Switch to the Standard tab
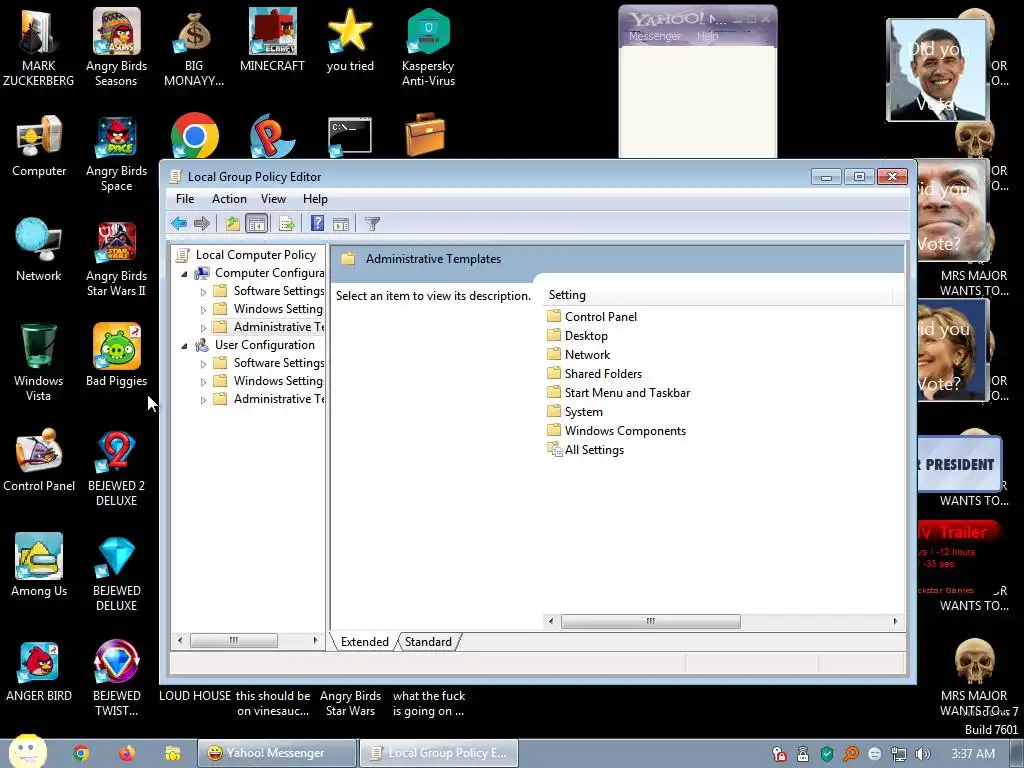 (x=428, y=642)
